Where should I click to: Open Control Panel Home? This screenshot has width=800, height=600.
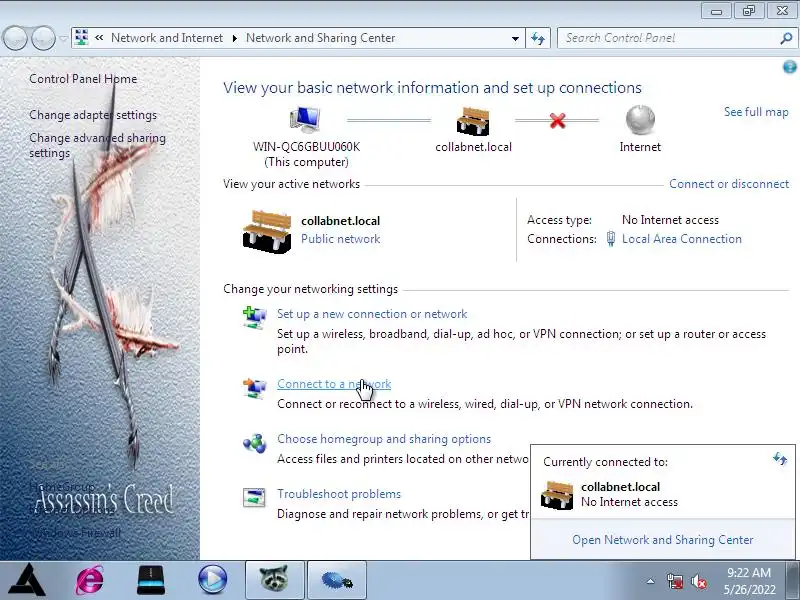click(83, 79)
